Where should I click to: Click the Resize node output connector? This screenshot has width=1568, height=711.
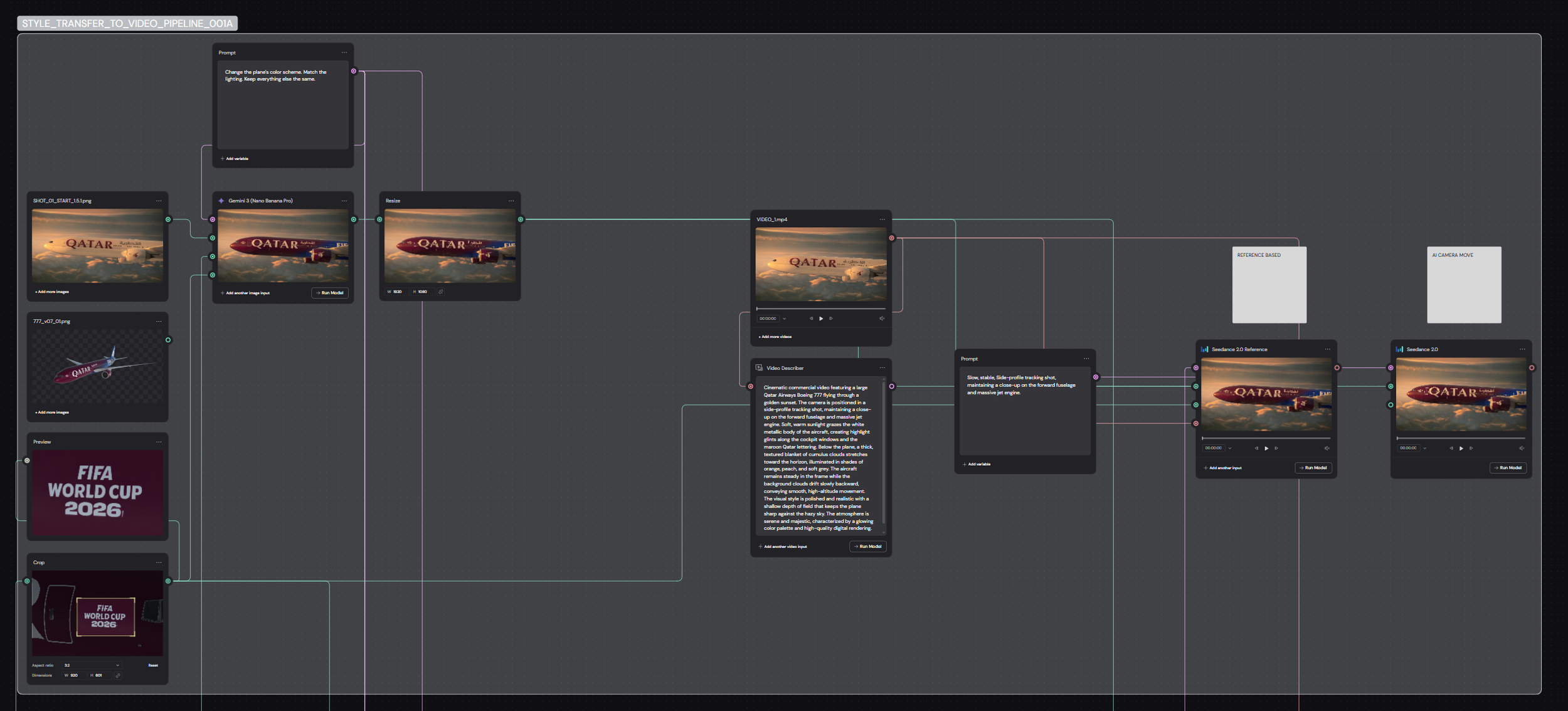521,219
